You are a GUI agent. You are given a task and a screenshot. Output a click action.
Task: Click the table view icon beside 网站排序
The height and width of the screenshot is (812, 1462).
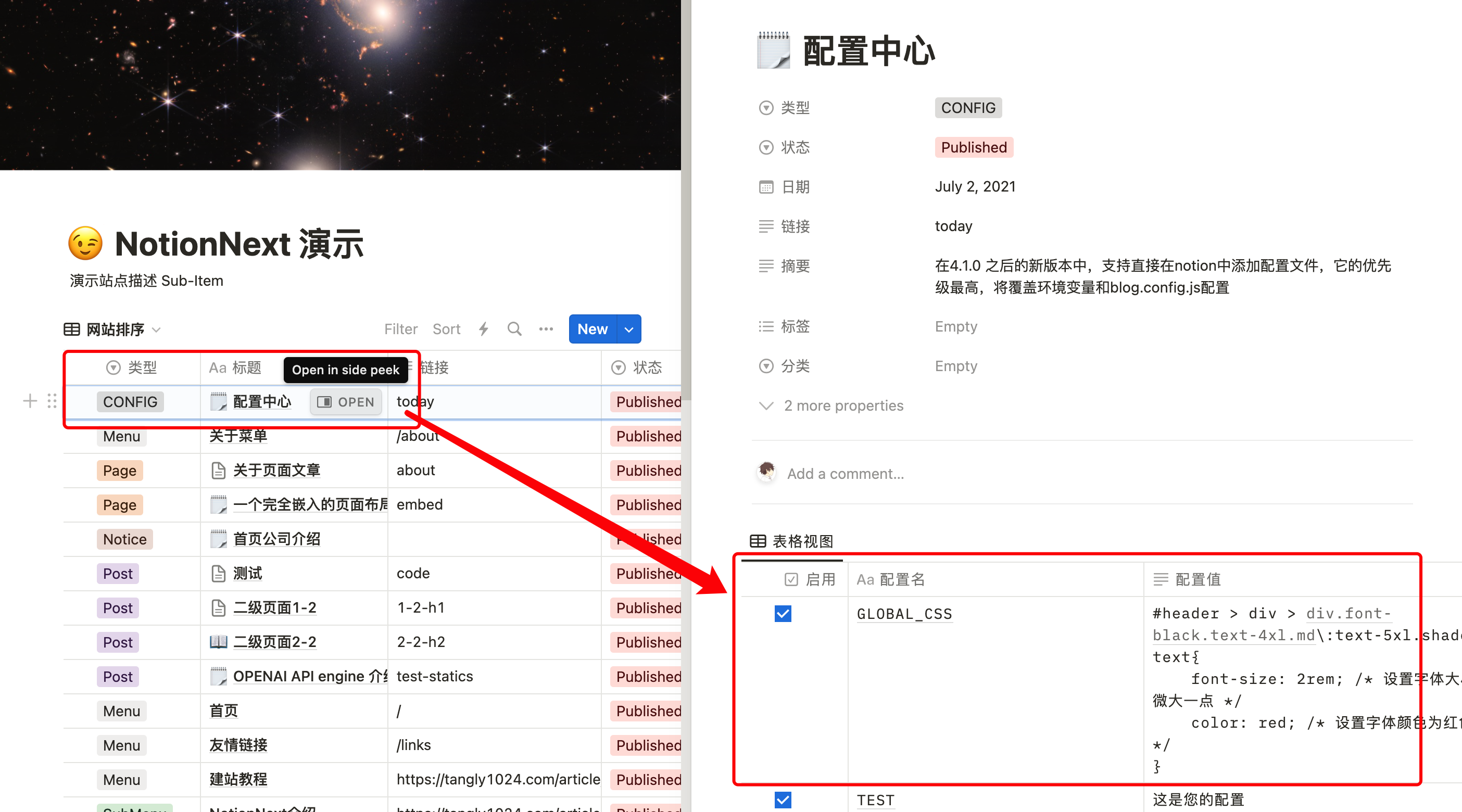point(71,329)
